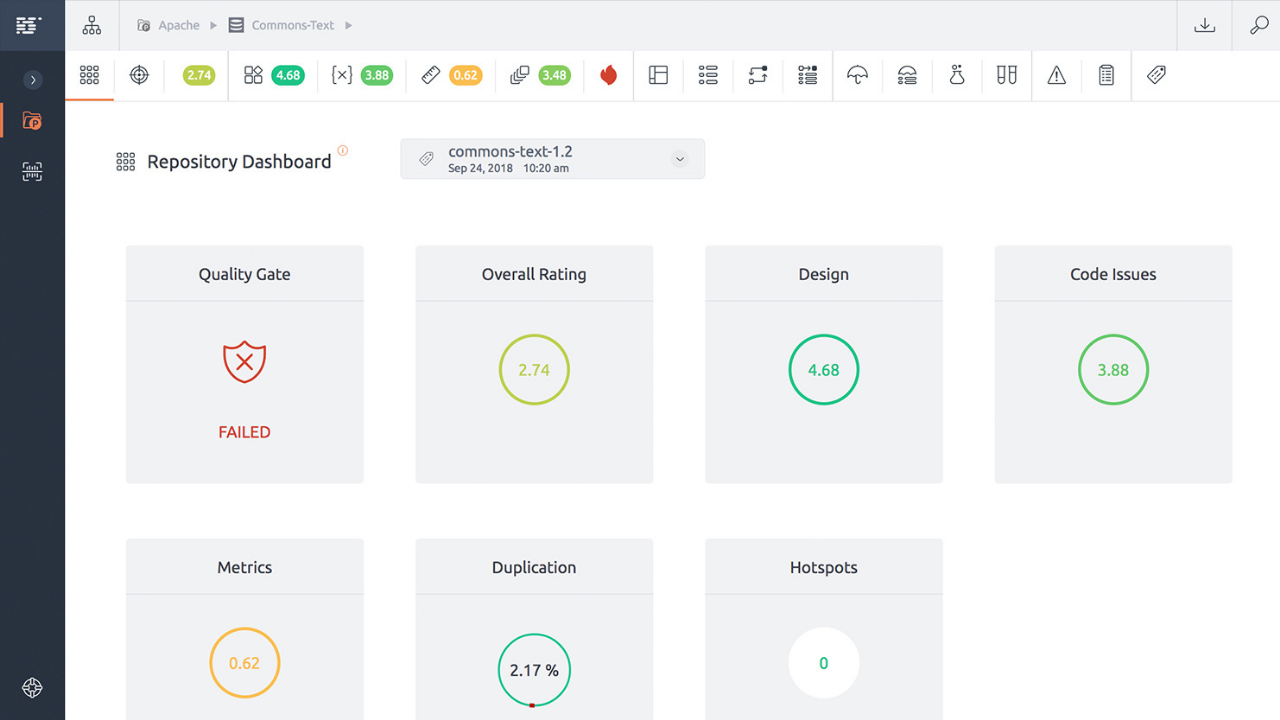1280x720 pixels.
Task: Click the warning triangle toolbar icon
Action: (1056, 75)
